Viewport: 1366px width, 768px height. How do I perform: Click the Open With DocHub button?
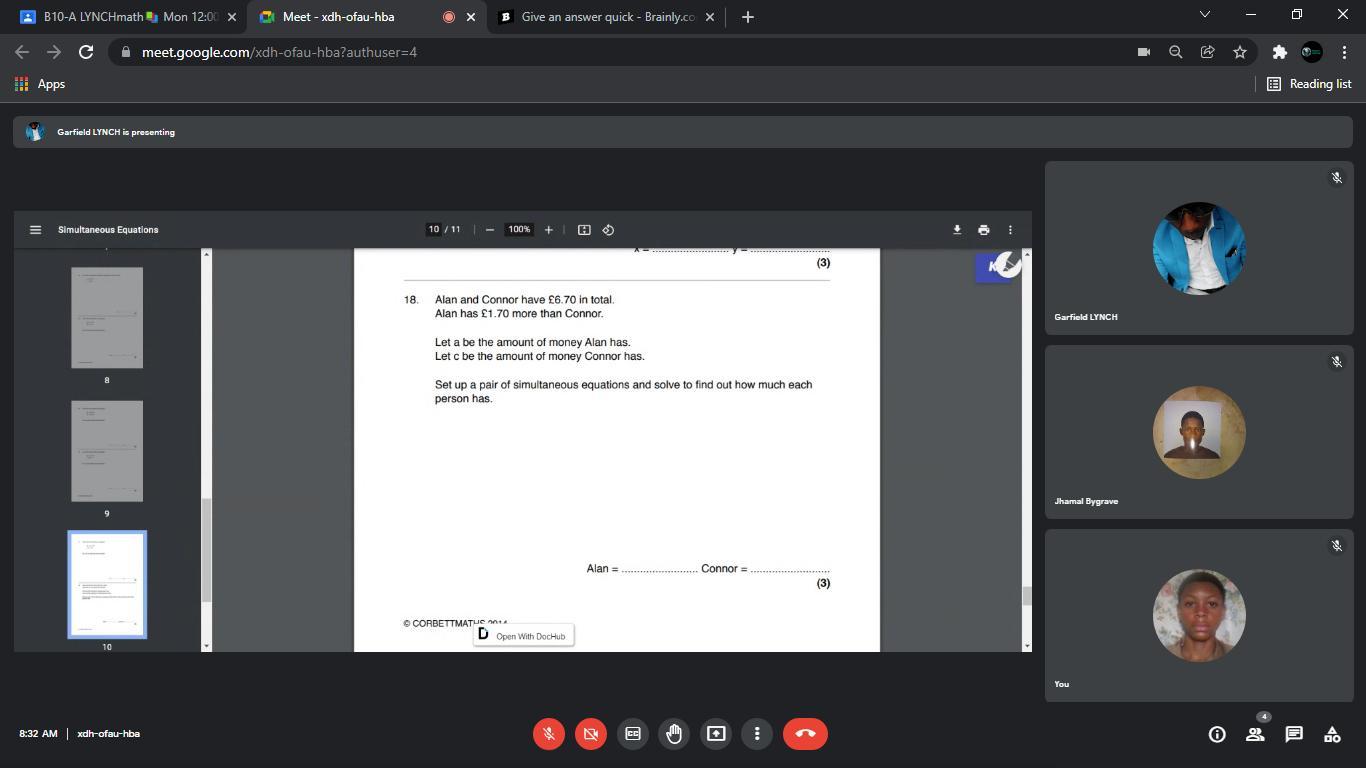coord(524,636)
